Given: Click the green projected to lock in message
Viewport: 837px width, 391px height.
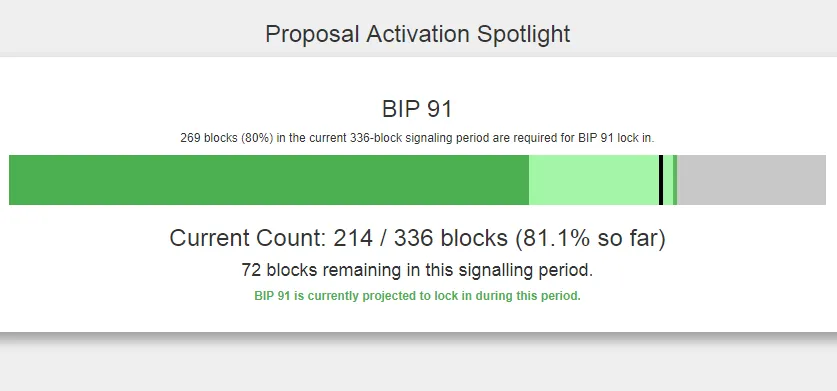Looking at the screenshot, I should [x=417, y=295].
